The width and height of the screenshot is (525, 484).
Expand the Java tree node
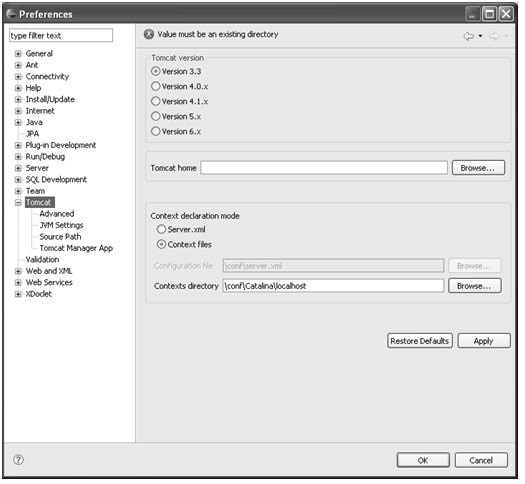[x=18, y=122]
